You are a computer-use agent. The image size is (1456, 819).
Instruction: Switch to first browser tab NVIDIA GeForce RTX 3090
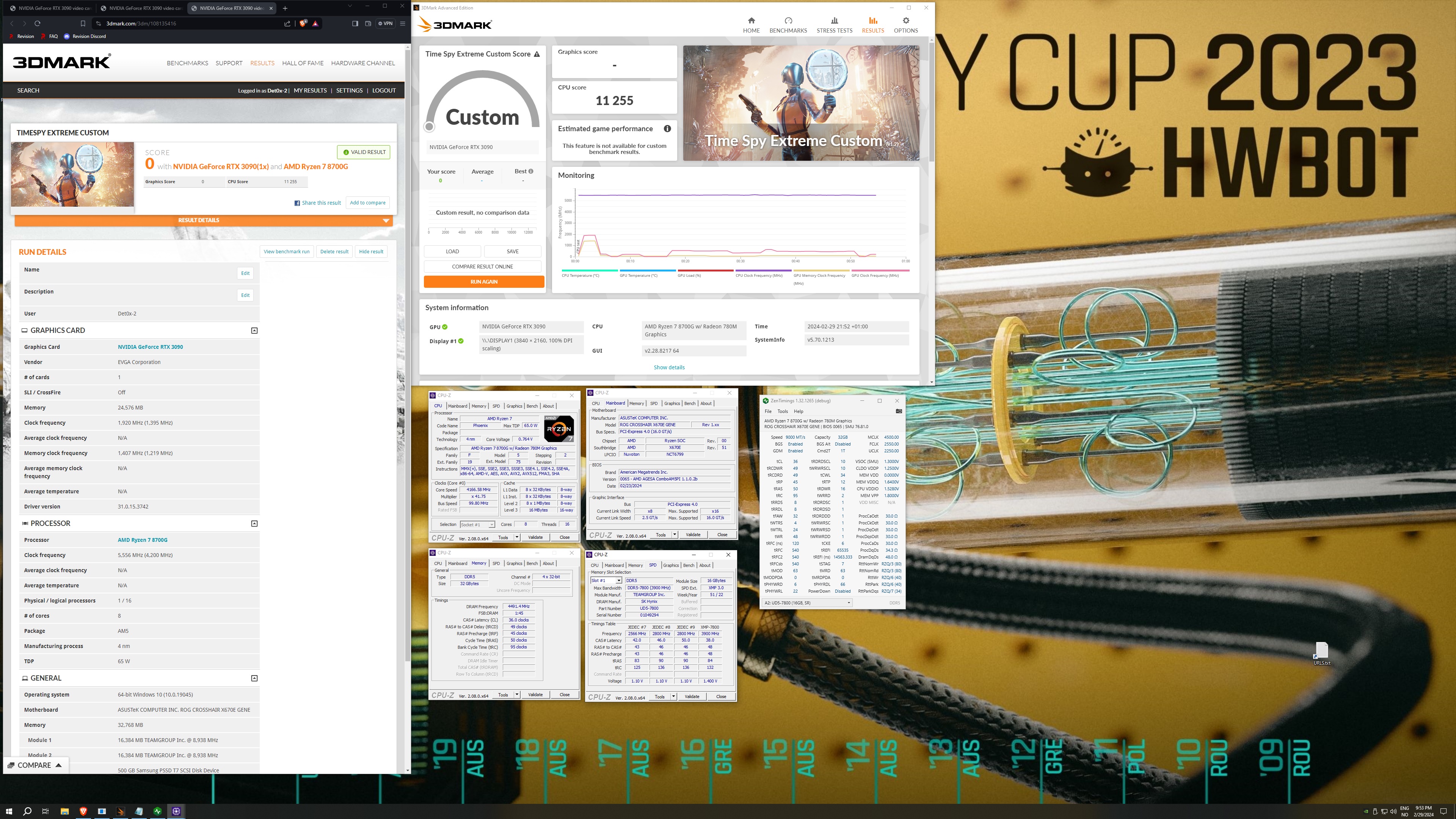click(x=50, y=8)
